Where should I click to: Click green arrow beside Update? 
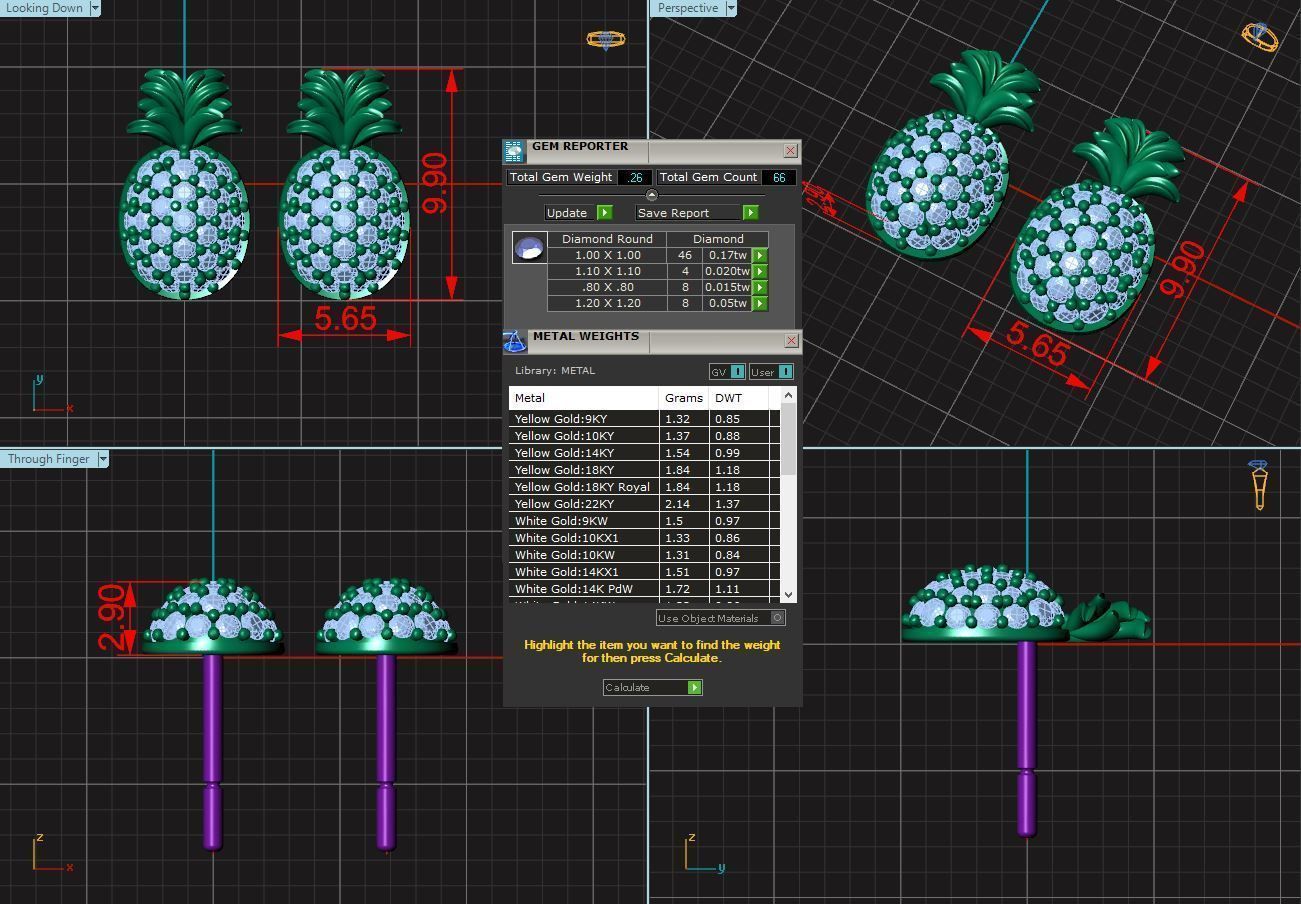coord(604,213)
